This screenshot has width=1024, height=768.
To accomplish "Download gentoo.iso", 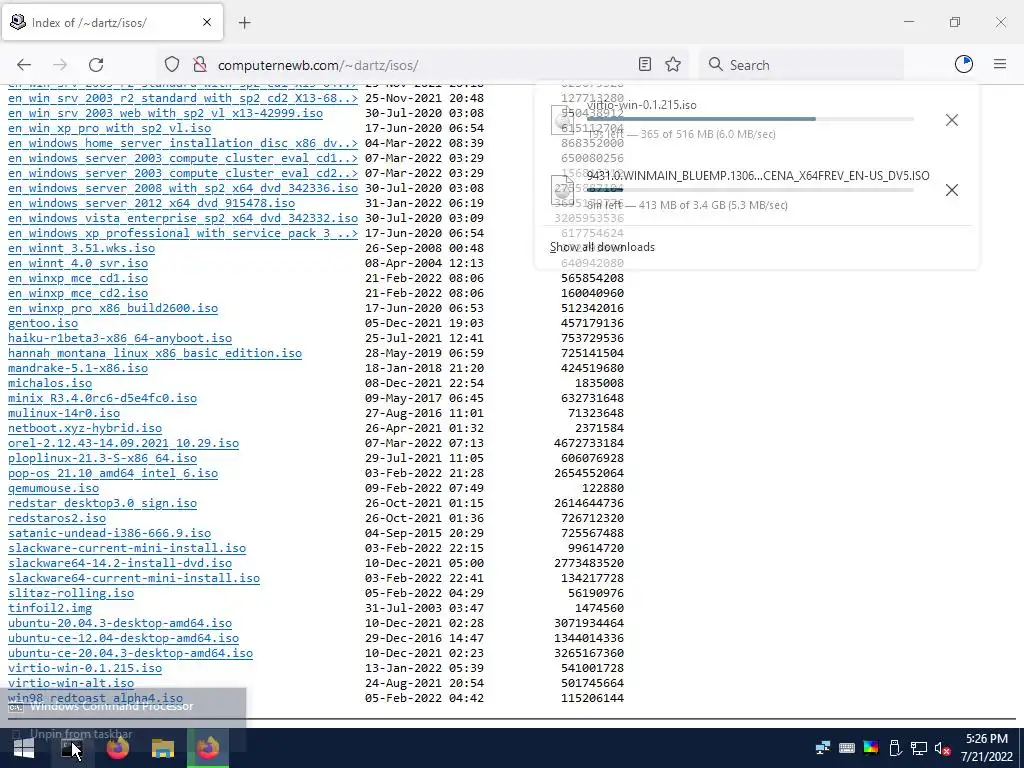I will point(43,323).
